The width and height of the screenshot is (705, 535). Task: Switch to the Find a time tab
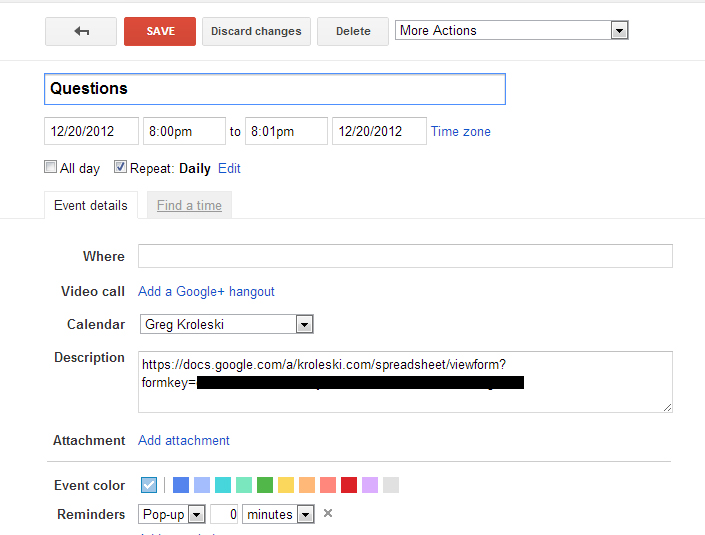pos(189,205)
